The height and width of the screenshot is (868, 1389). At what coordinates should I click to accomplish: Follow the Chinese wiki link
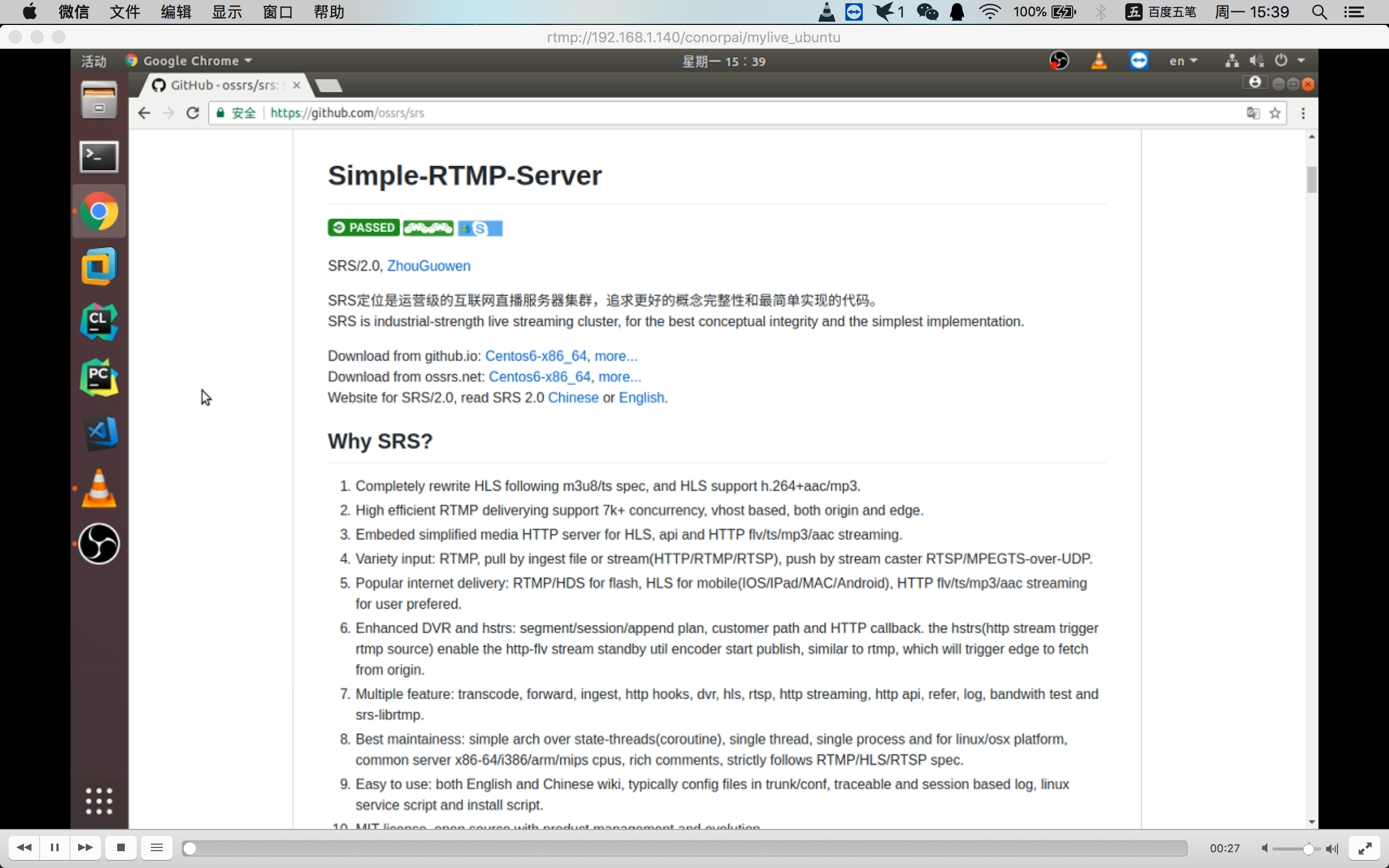(573, 398)
